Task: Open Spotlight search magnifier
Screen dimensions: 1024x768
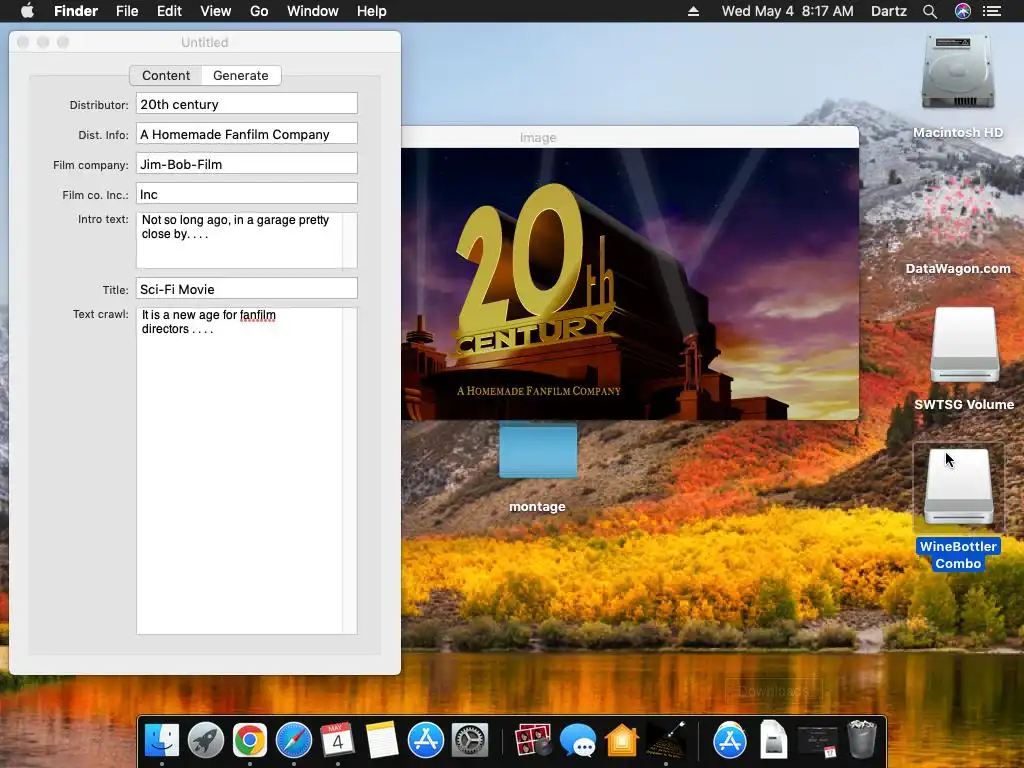Action: coord(930,11)
